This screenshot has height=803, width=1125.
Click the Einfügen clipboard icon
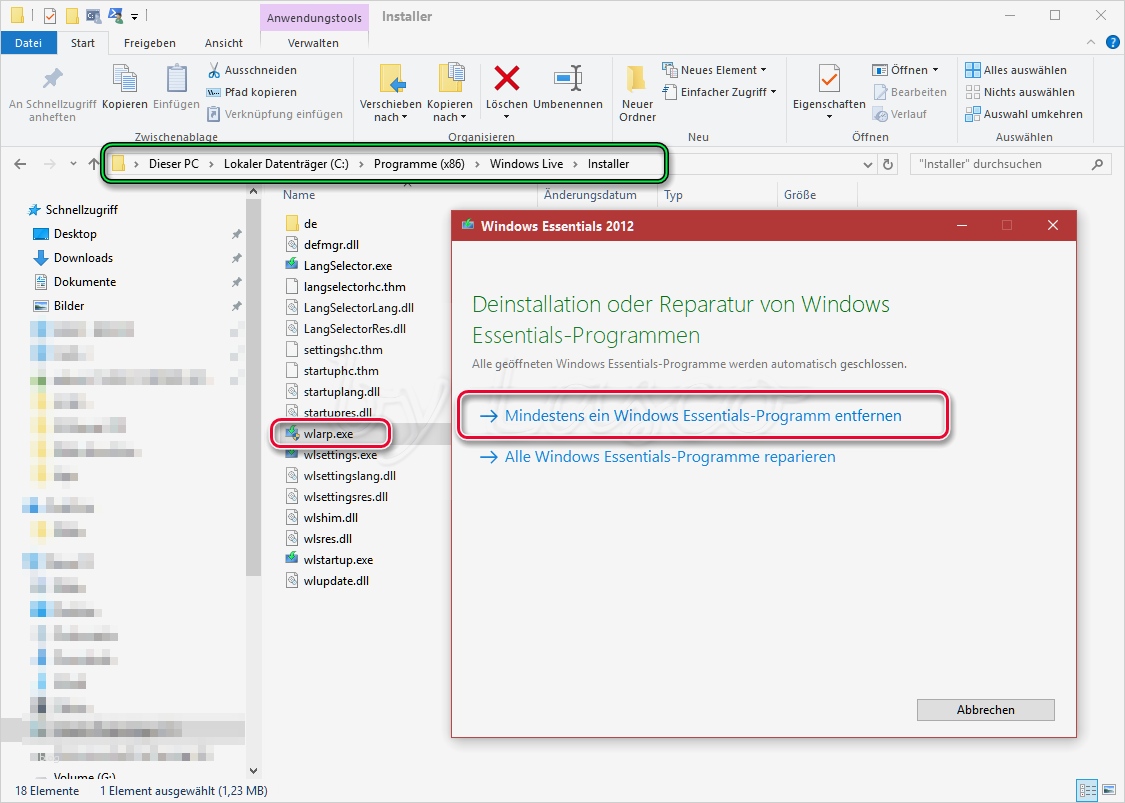176,78
